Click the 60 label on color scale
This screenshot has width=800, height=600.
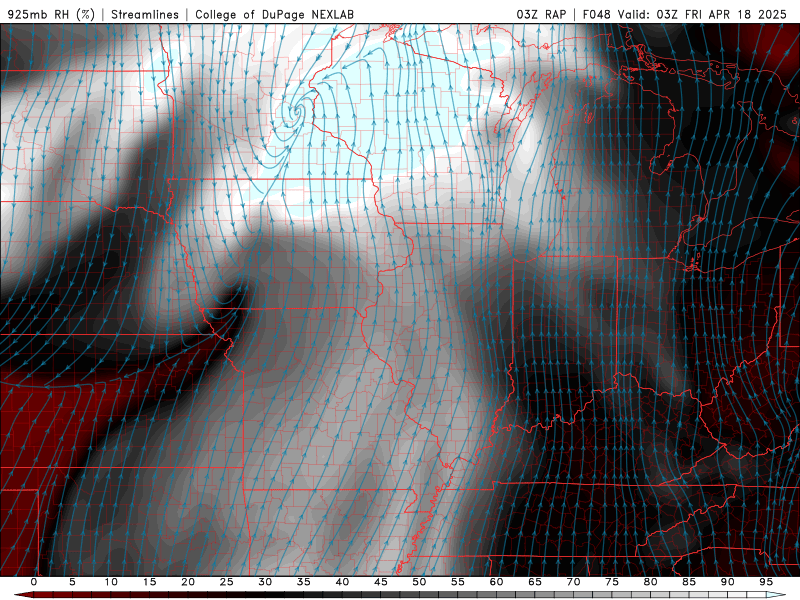coord(496,582)
